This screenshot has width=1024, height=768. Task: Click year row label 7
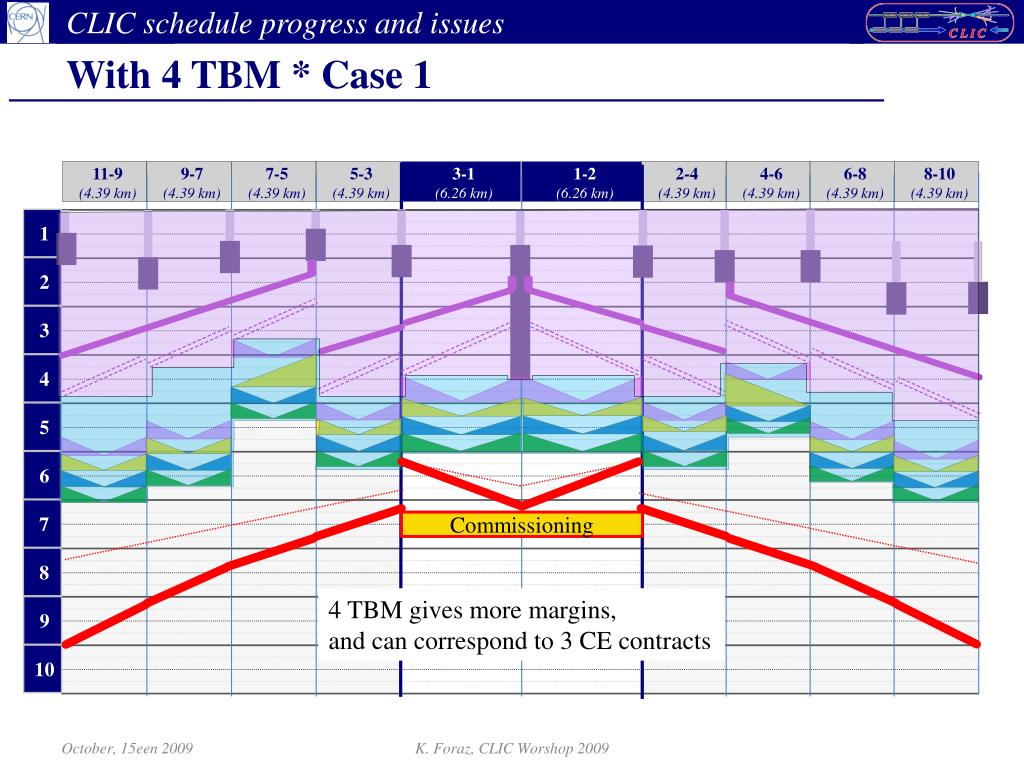[x=42, y=524]
